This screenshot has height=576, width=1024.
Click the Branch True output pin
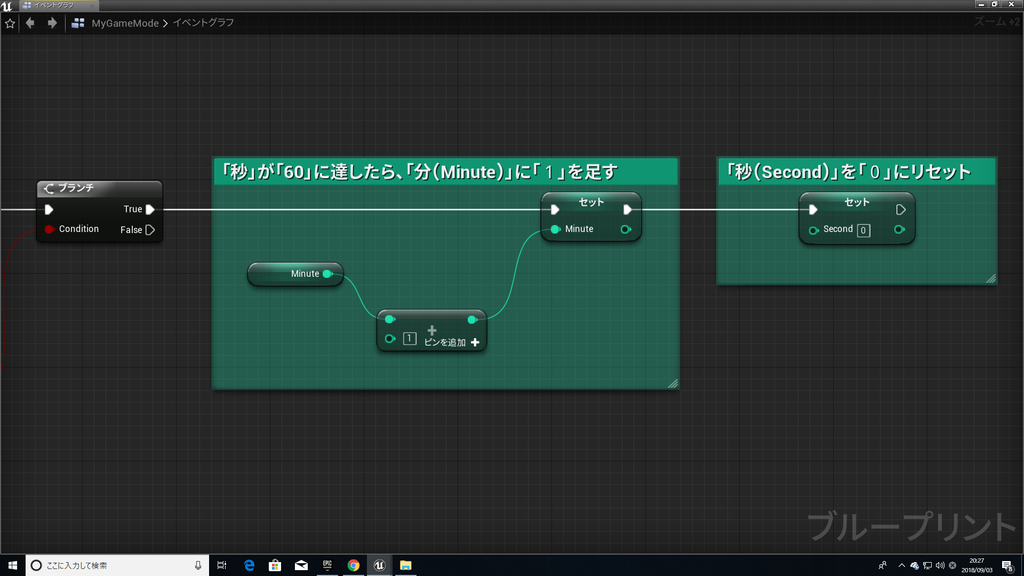coord(150,210)
